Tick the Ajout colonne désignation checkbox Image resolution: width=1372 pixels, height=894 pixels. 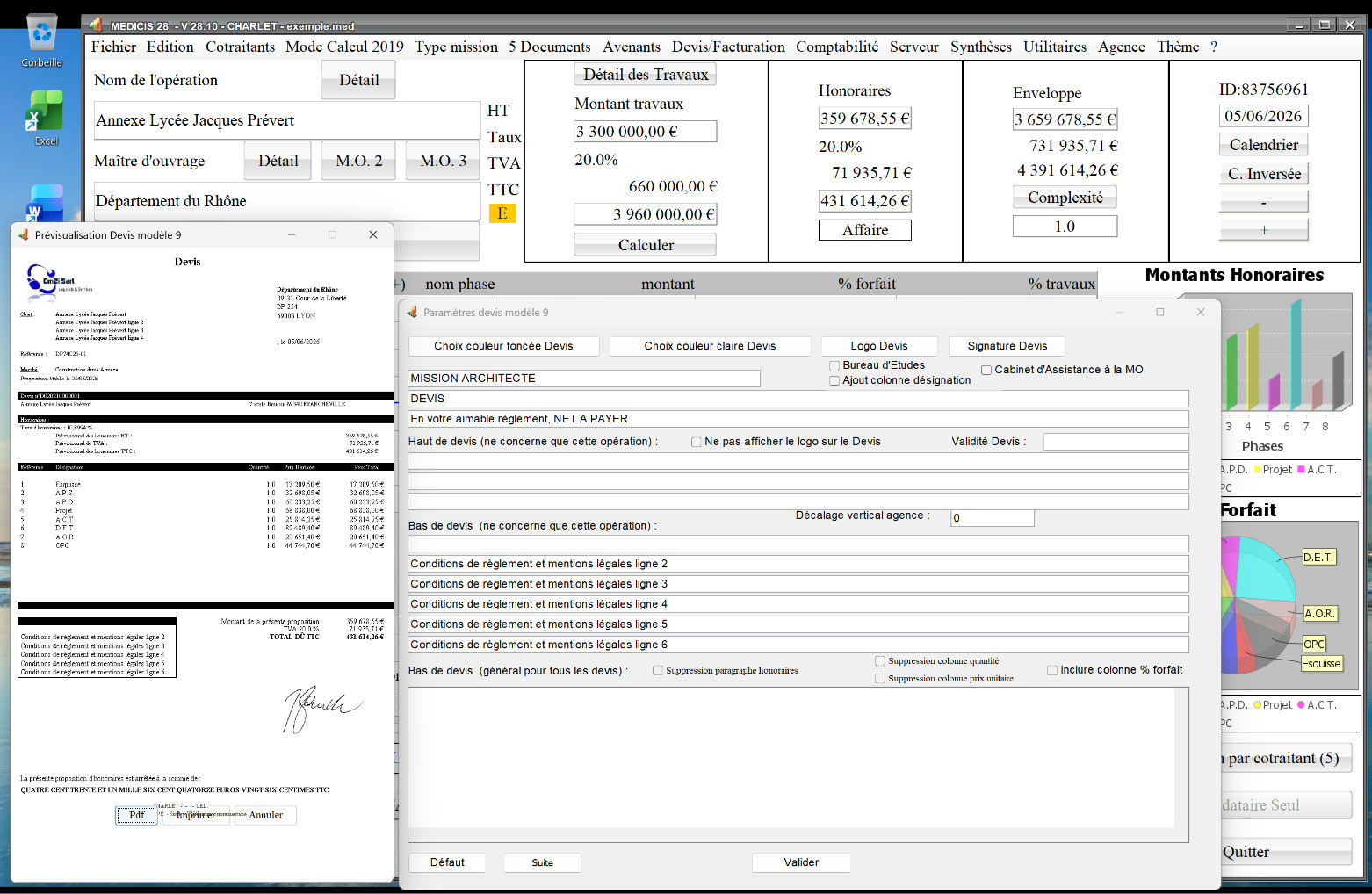[834, 380]
